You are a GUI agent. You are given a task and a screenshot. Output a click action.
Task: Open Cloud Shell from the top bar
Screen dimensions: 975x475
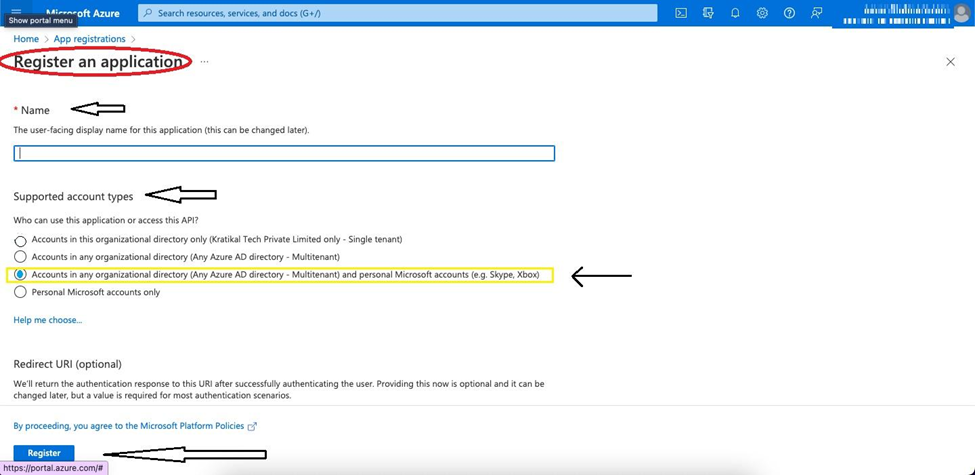click(682, 13)
